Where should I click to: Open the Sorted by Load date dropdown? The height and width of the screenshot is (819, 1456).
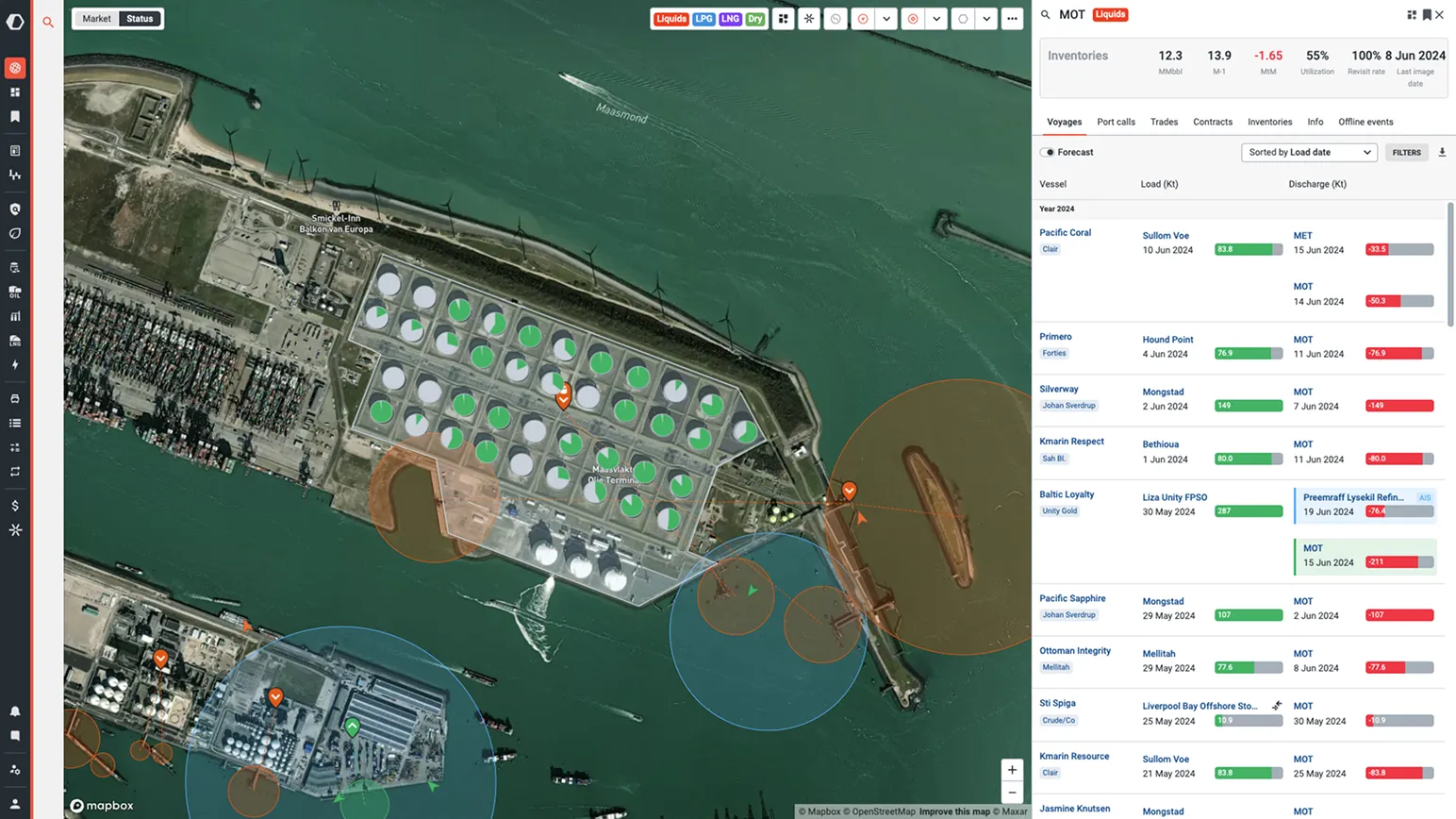1309,152
